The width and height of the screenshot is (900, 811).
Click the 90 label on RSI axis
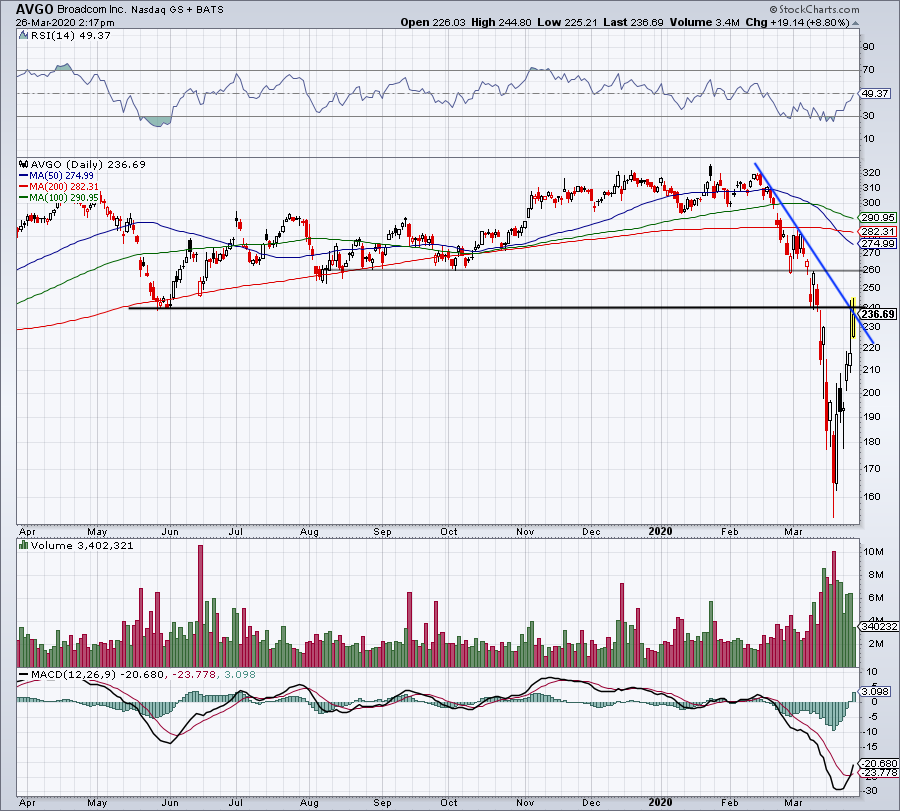(x=869, y=46)
